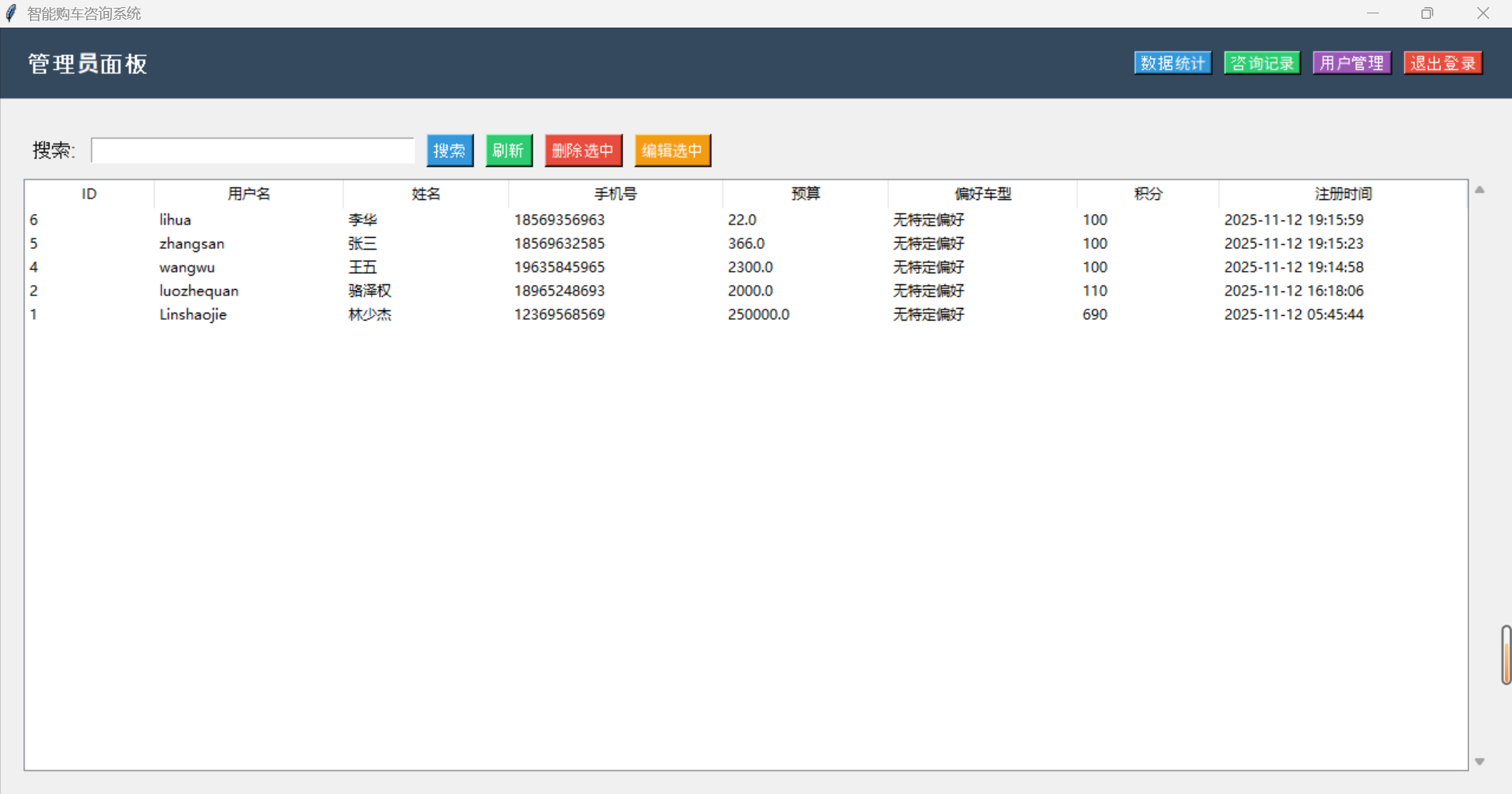1512x794 pixels.
Task: Click the 姓名 column header
Action: [426, 194]
